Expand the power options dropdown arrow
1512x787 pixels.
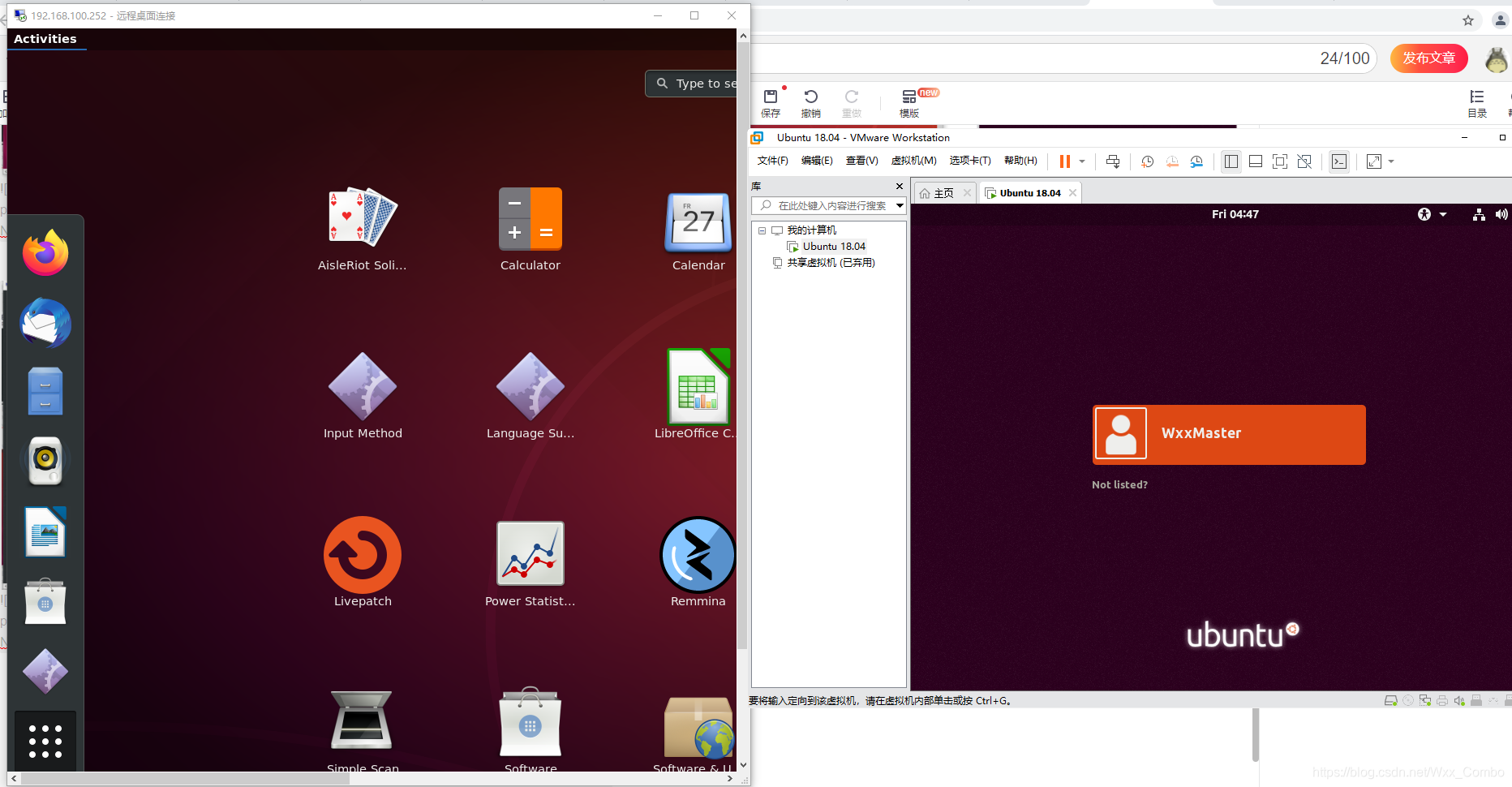(x=1082, y=161)
